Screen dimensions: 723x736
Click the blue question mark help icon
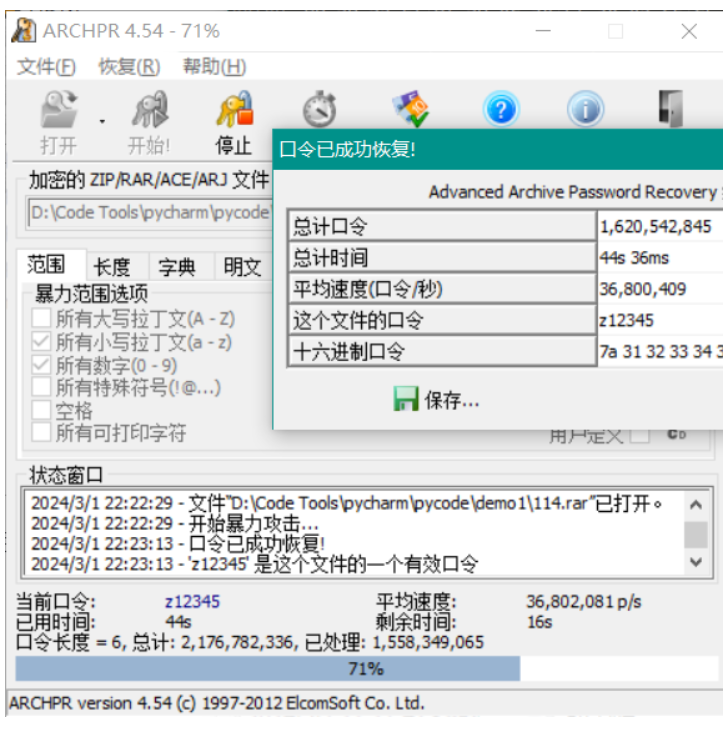pyautogui.click(x=500, y=110)
